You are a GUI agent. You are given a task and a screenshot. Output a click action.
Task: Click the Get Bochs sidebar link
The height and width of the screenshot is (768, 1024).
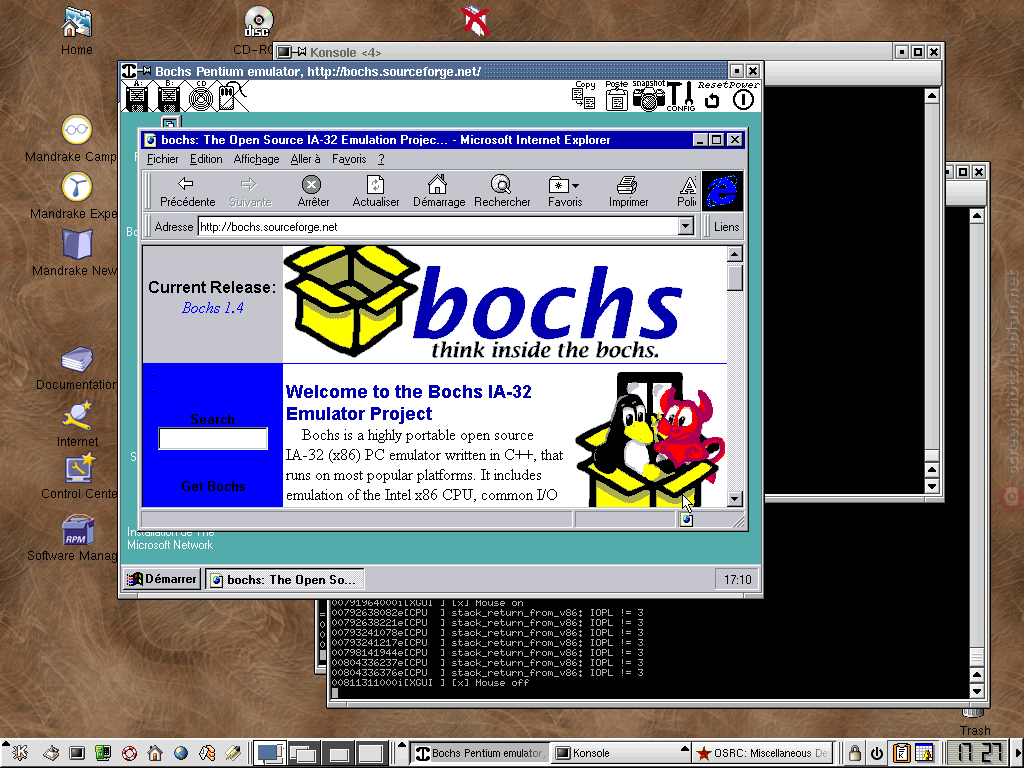pos(213,486)
